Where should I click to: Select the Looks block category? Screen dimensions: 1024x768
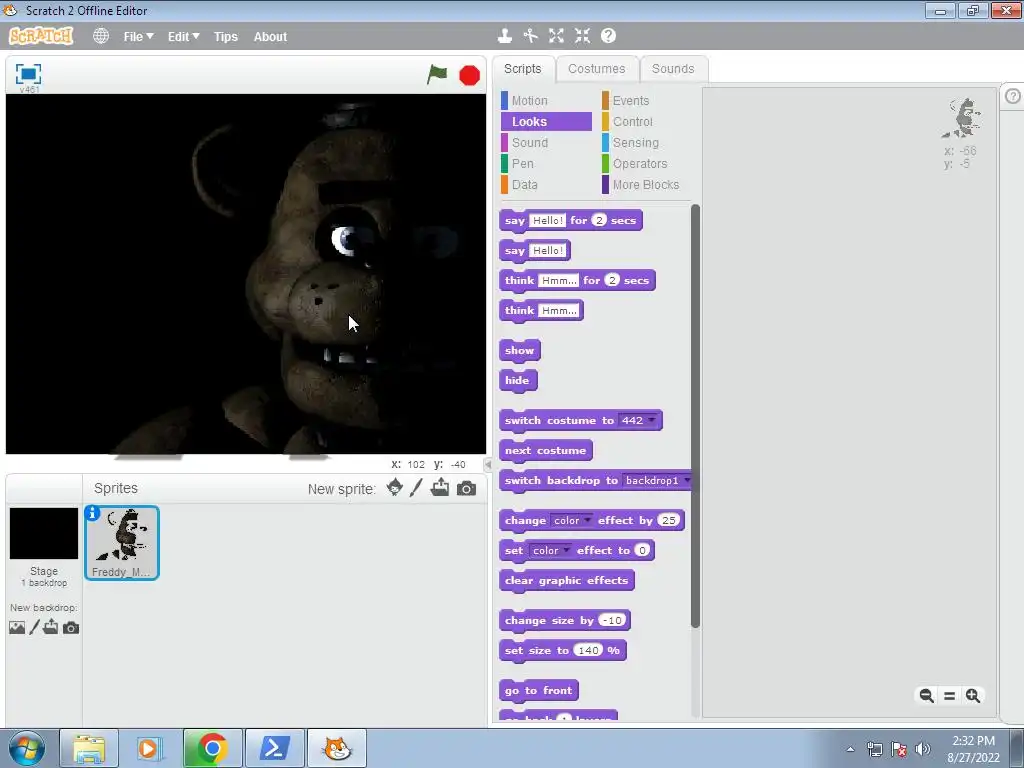[x=546, y=121]
